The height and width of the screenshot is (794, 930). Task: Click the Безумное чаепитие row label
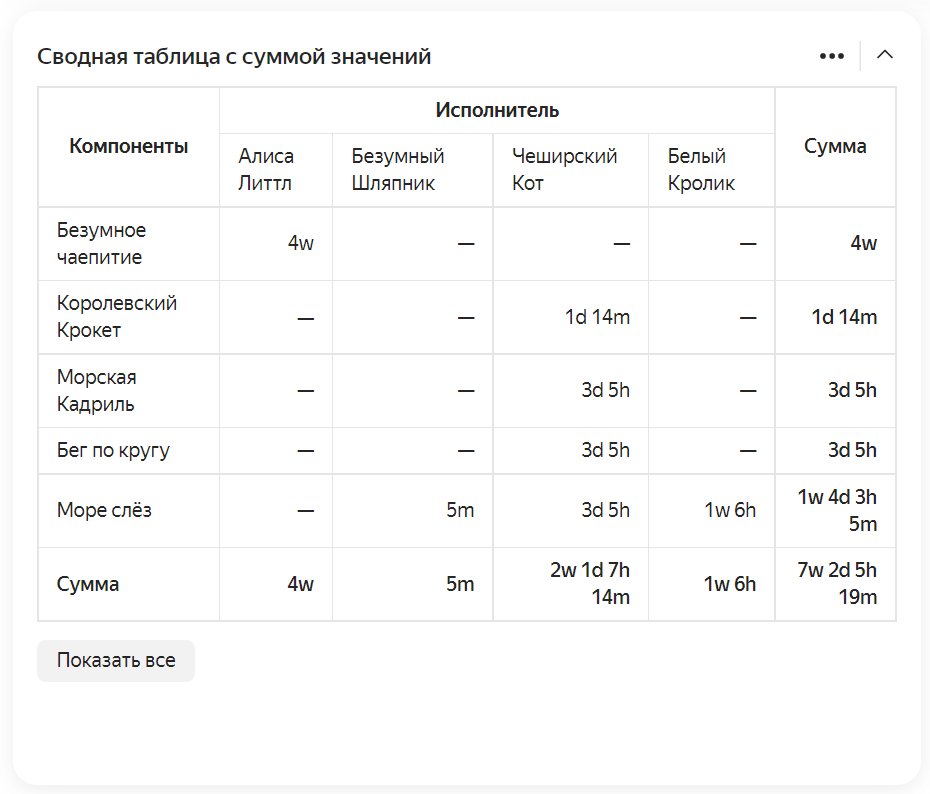(101, 244)
